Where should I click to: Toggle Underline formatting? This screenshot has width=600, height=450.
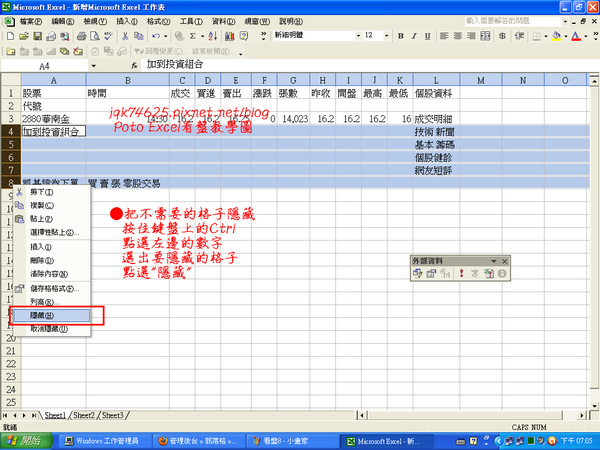(427, 36)
